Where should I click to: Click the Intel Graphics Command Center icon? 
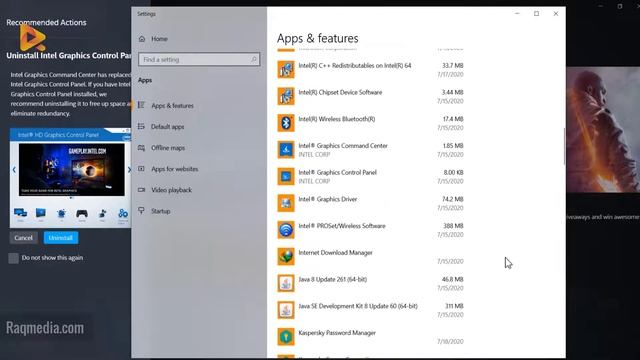tap(286, 150)
